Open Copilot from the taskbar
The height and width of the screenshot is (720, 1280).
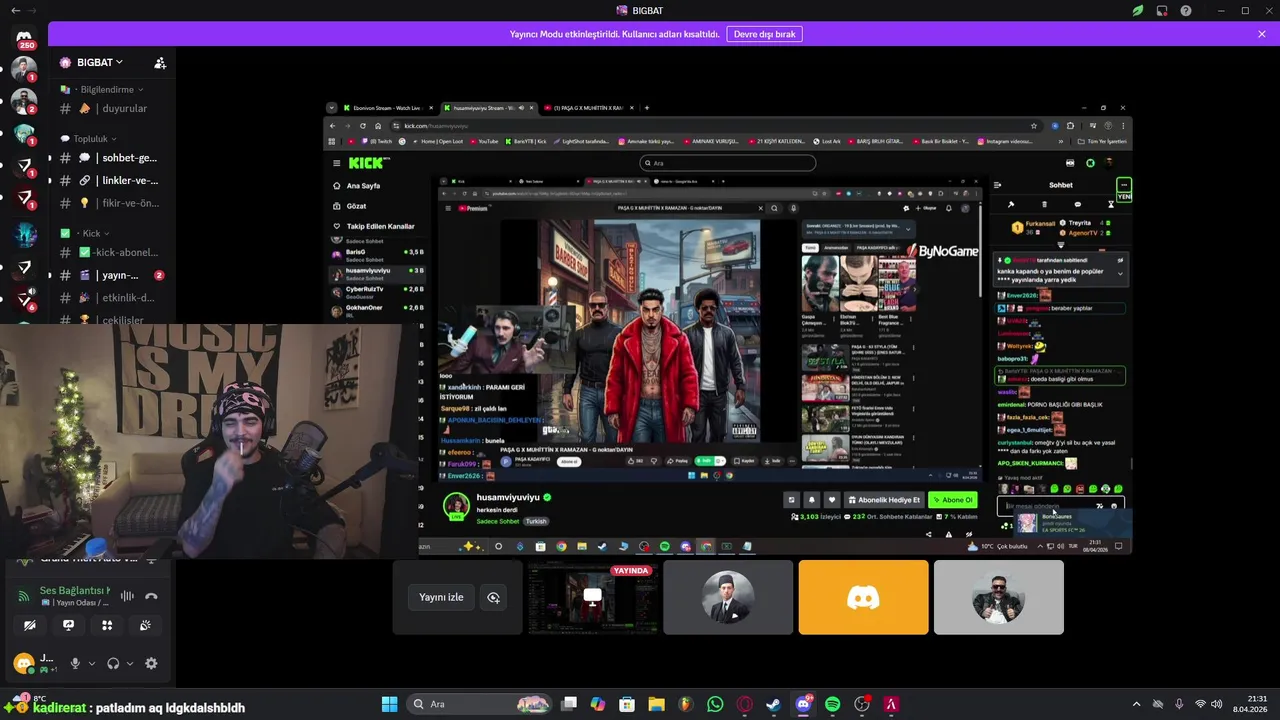[x=598, y=704]
